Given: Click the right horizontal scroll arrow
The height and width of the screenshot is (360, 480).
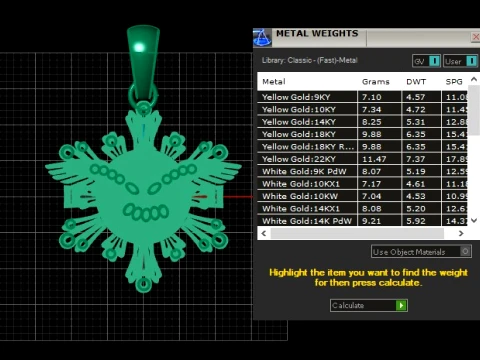Looking at the screenshot, I should (461, 233).
